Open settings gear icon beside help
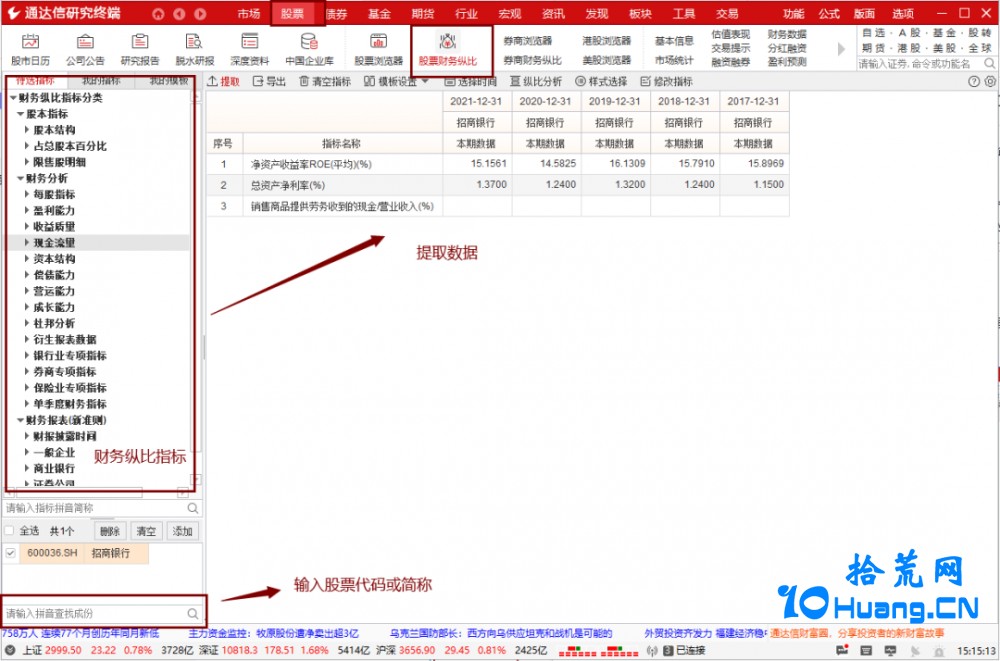Image resolution: width=1000 pixels, height=661 pixels. click(990, 81)
